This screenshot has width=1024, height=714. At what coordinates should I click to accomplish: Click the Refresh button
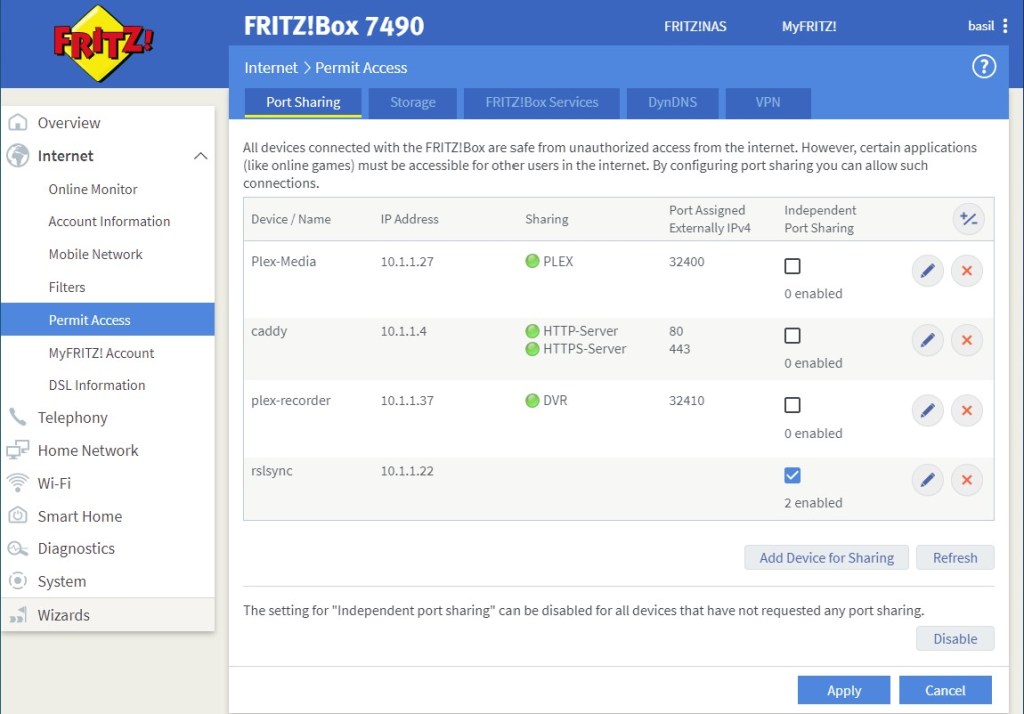955,558
